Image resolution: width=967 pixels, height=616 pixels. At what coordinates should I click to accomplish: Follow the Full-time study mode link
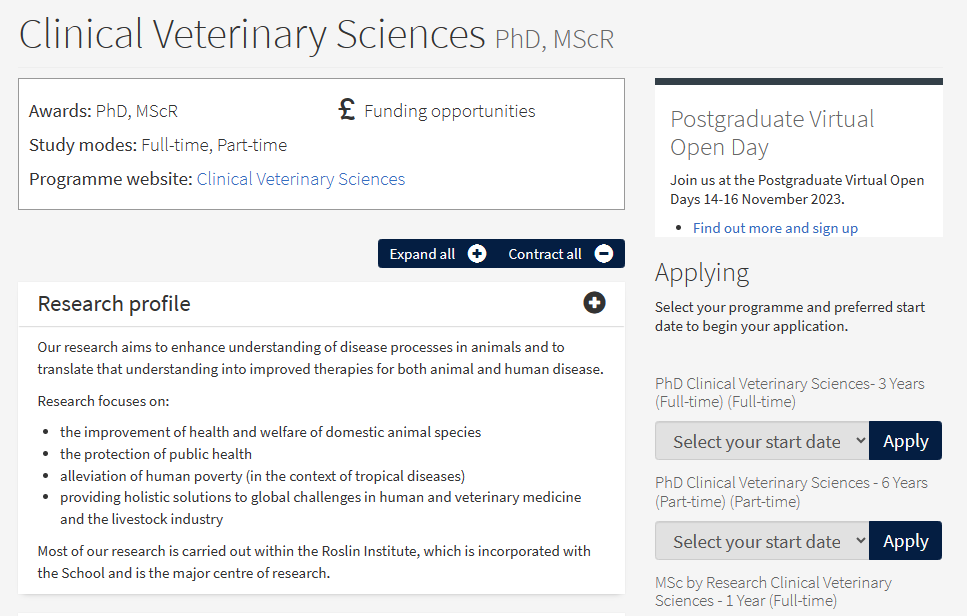[x=174, y=145]
